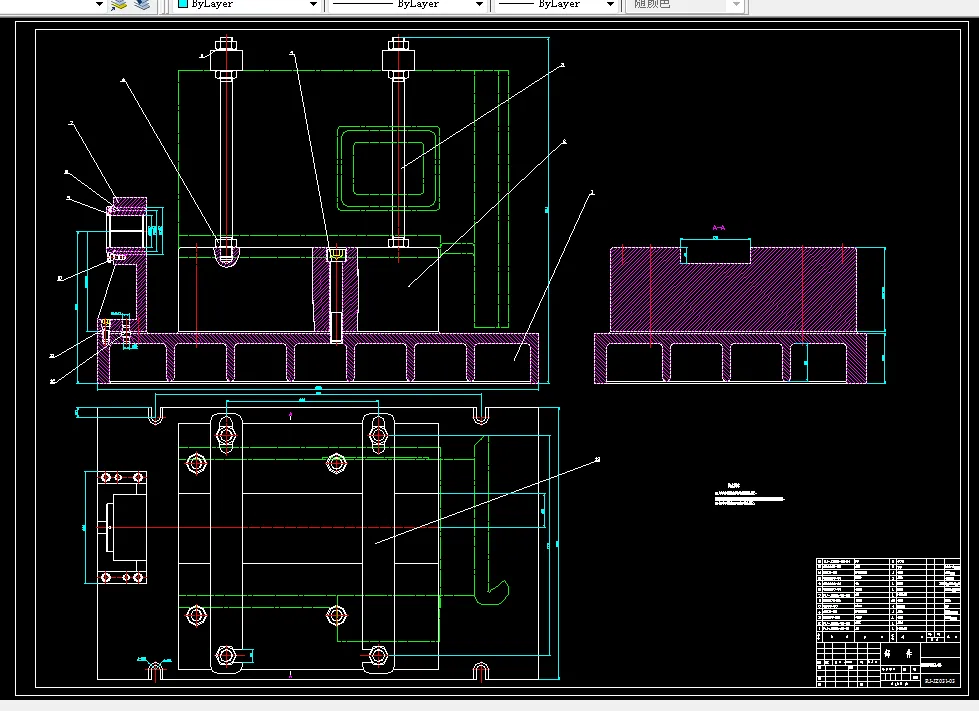
Task: Click the cyan ByLayer color swatch
Action: click(182, 4)
